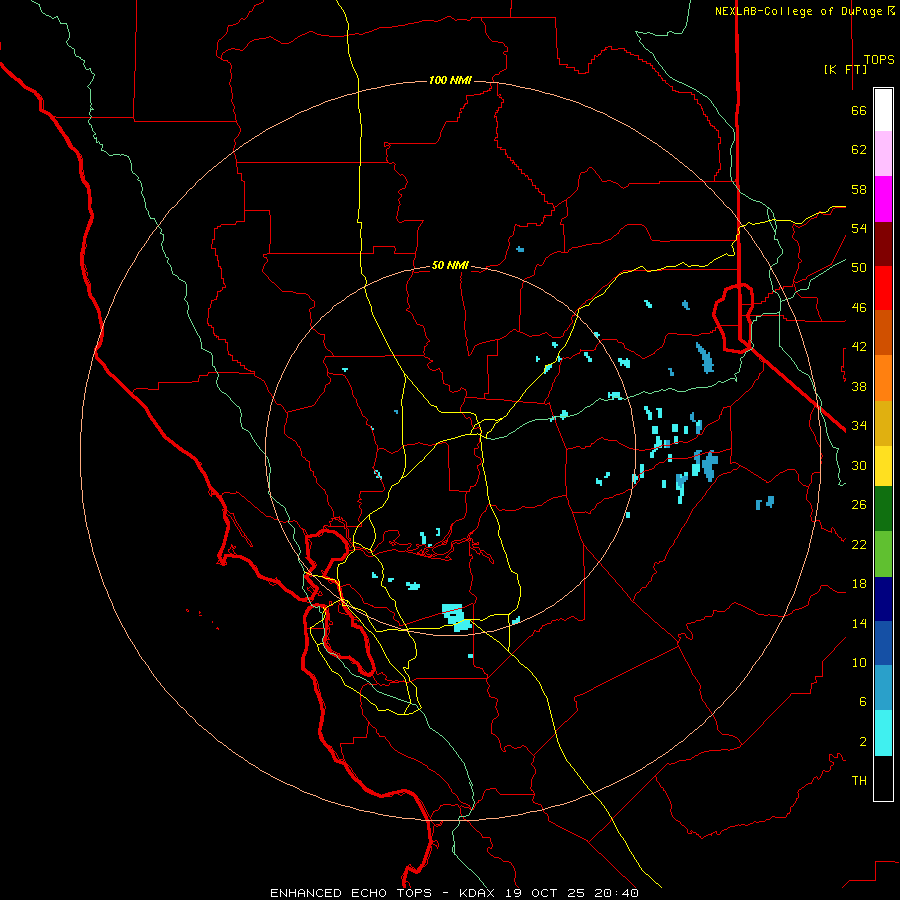Viewport: 900px width, 900px height.
Task: Click the legend value 42
Action: (859, 347)
